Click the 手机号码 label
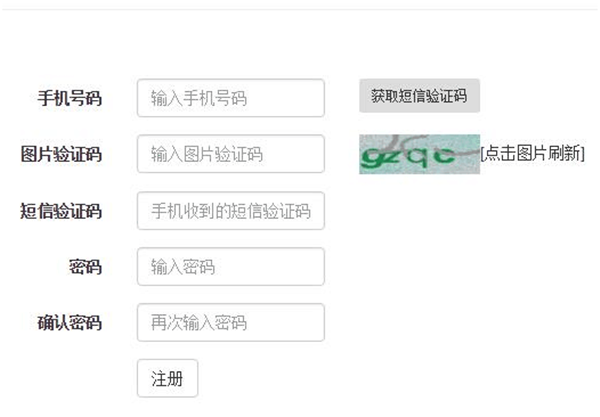Viewport: 600px width, 417px height. [69, 99]
